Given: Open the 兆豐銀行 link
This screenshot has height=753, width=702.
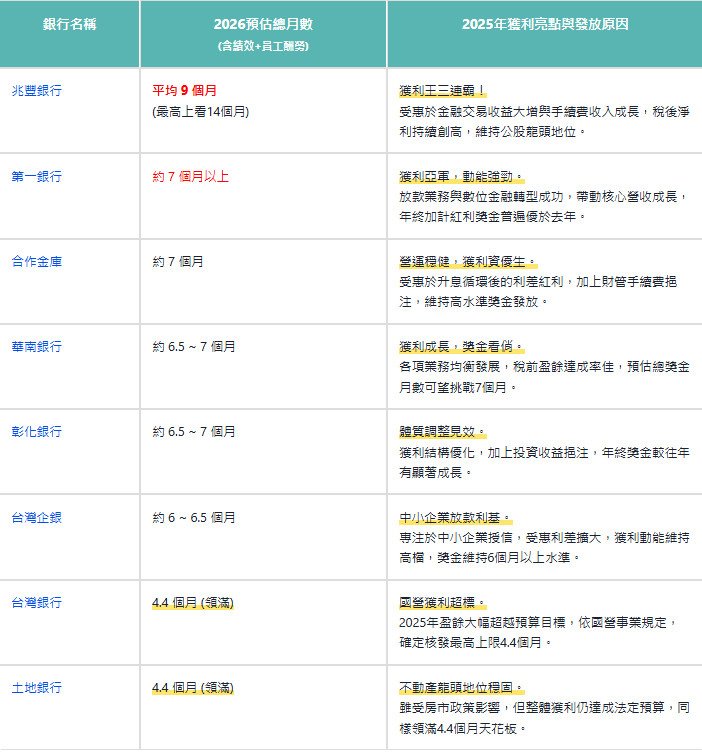Looking at the screenshot, I should click(37, 90).
